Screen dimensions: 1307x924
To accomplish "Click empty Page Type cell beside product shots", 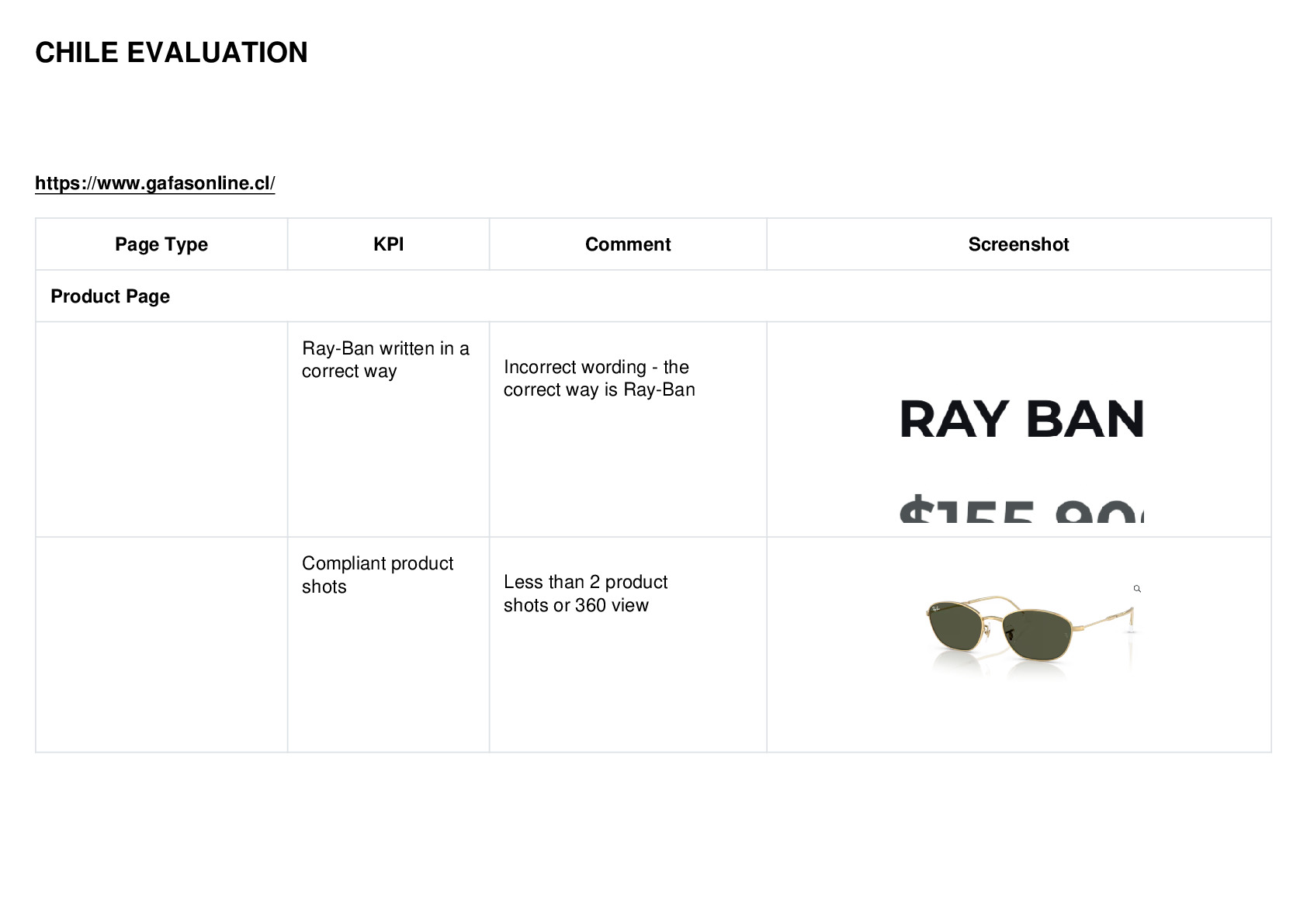I will point(161,645).
